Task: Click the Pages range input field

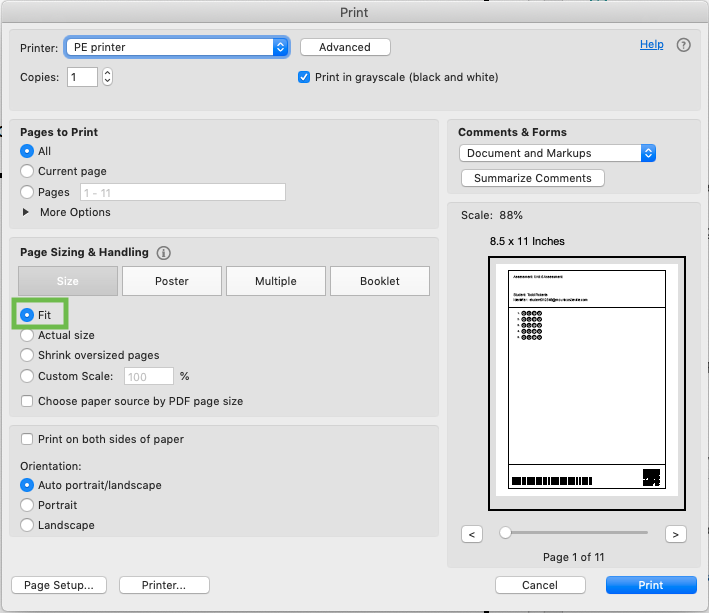Action: pyautogui.click(x=182, y=192)
